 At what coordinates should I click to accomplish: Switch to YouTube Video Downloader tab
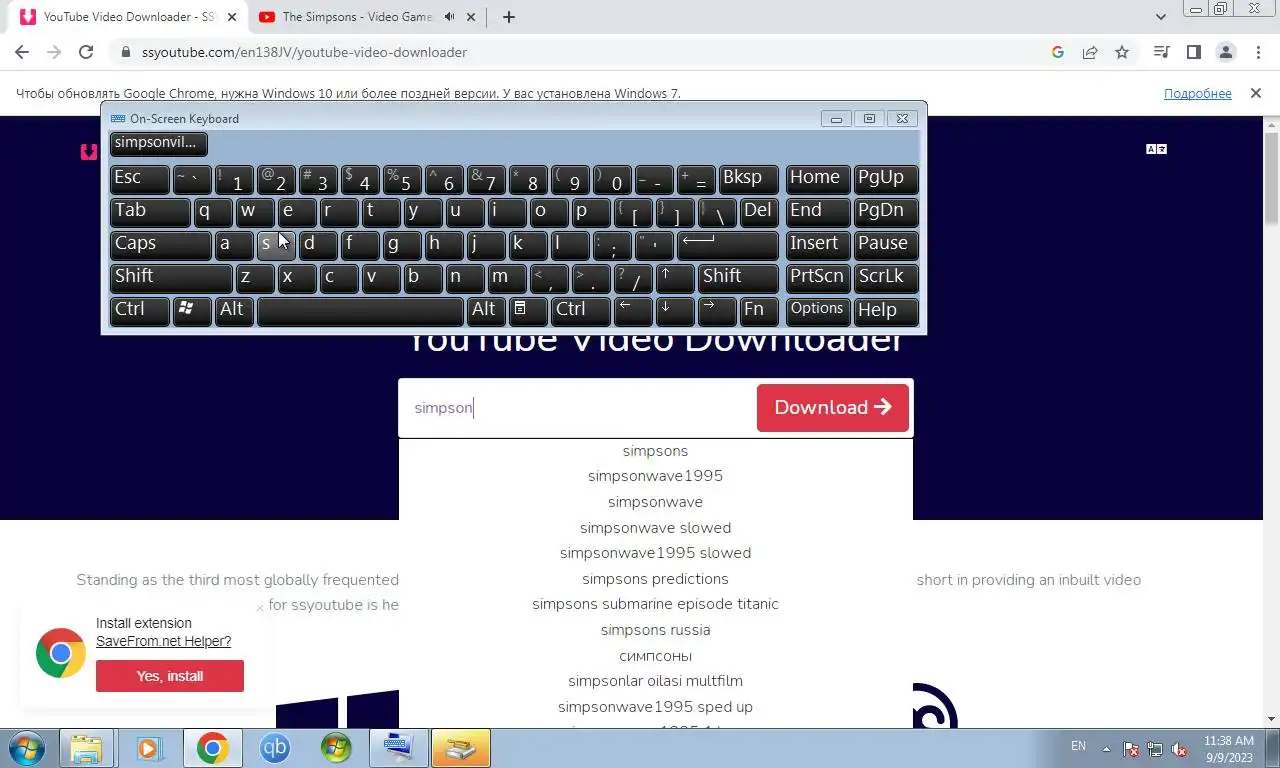click(x=128, y=17)
